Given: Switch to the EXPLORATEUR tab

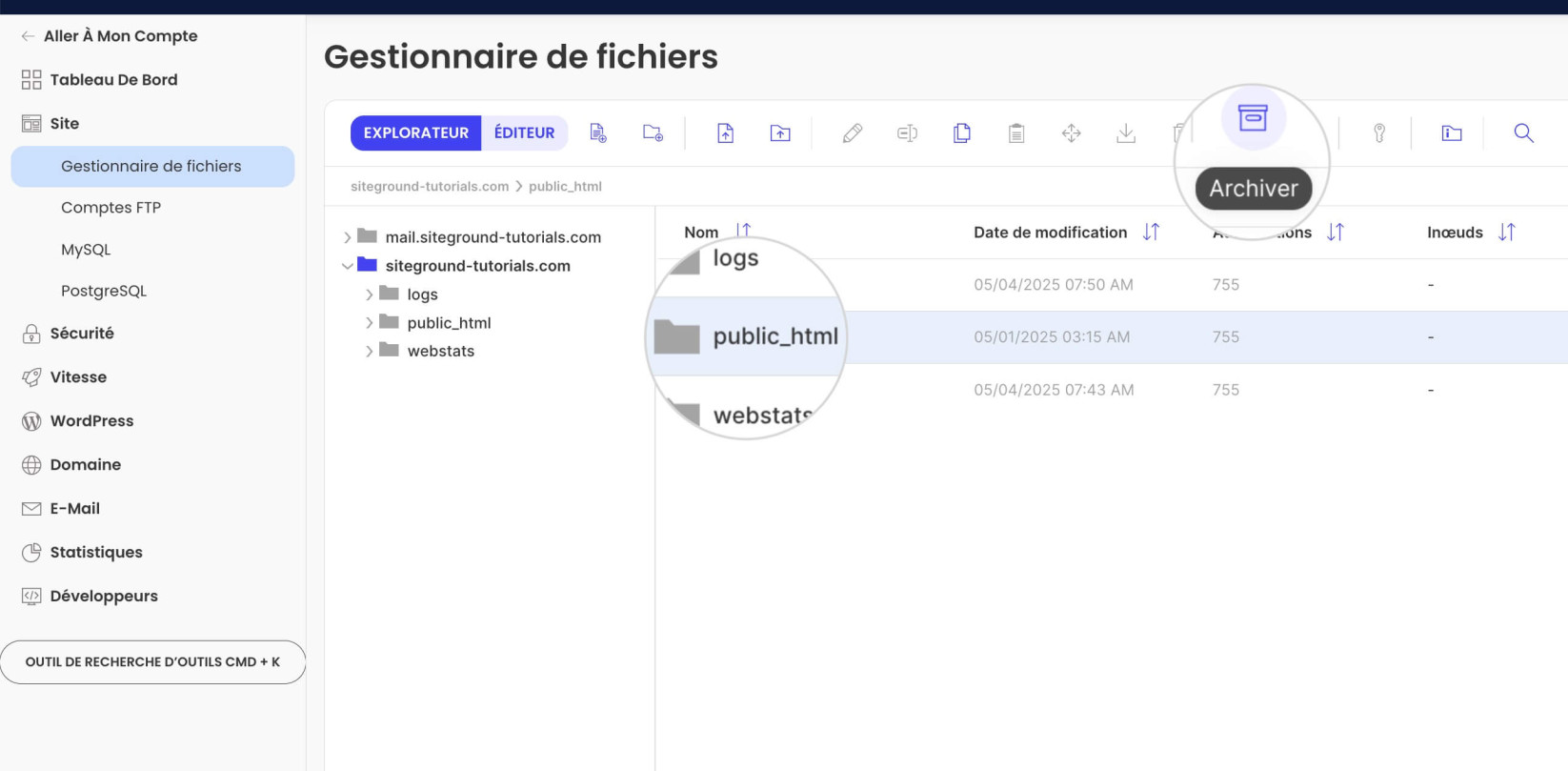Looking at the screenshot, I should [x=416, y=133].
